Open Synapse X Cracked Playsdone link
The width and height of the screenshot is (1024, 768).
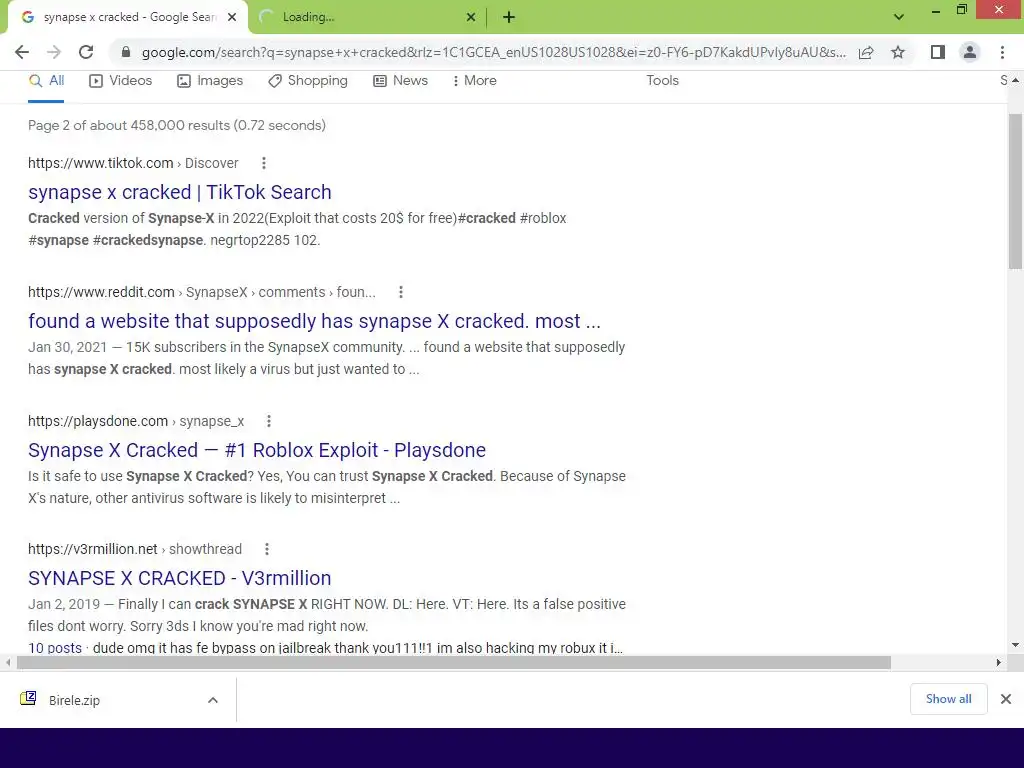click(257, 450)
